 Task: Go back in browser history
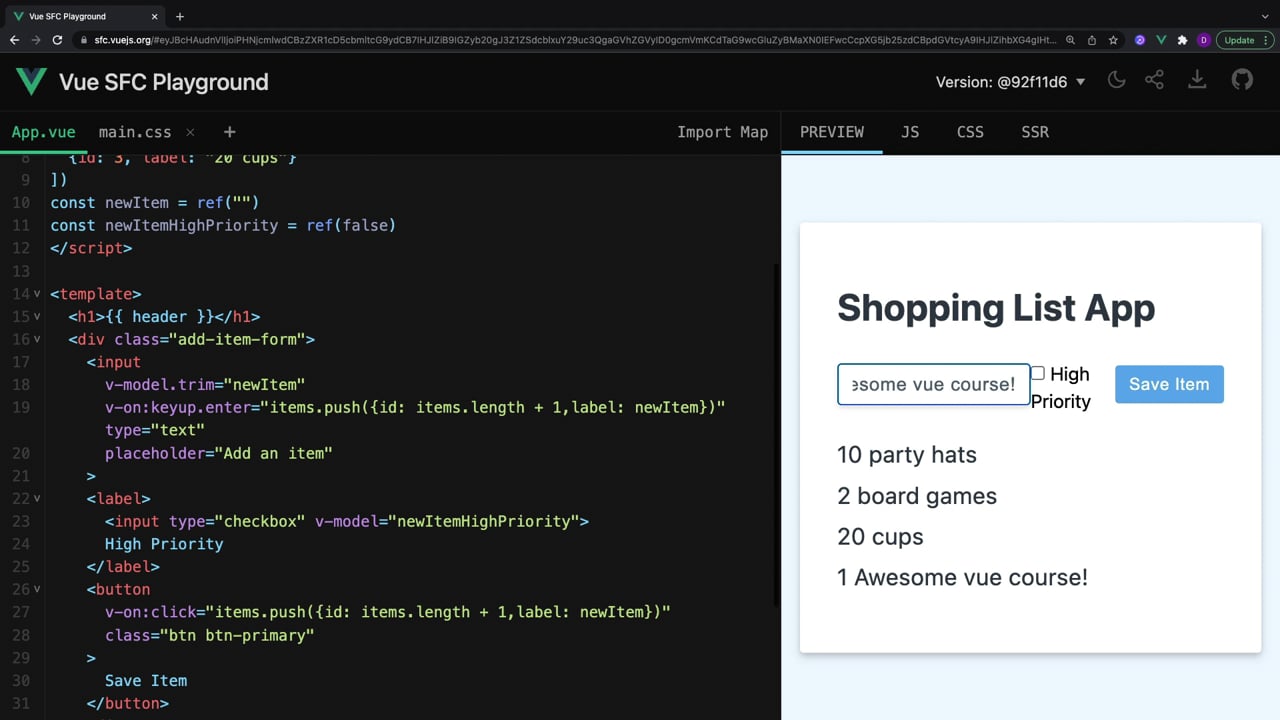click(x=14, y=40)
